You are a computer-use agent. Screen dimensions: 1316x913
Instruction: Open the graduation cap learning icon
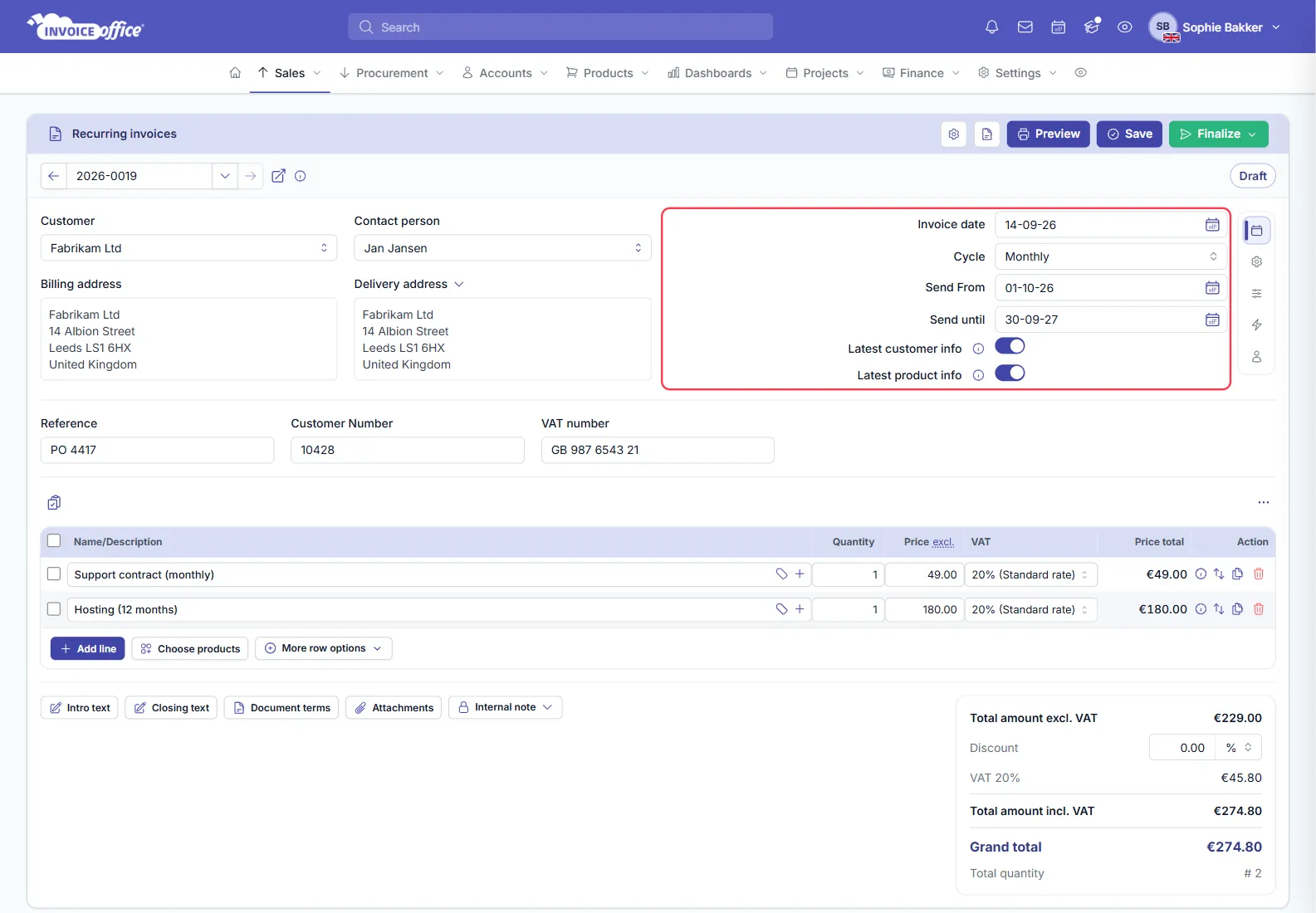pos(1092,27)
